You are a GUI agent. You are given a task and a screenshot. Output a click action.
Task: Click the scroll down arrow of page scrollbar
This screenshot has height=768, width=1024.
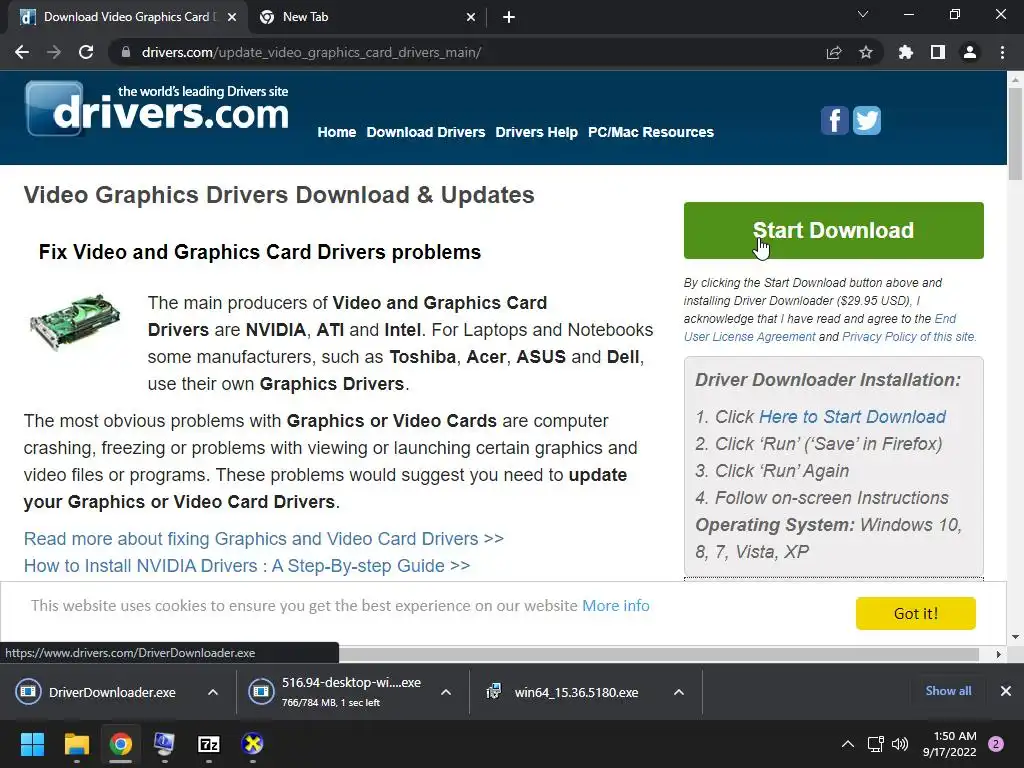[x=1015, y=637]
